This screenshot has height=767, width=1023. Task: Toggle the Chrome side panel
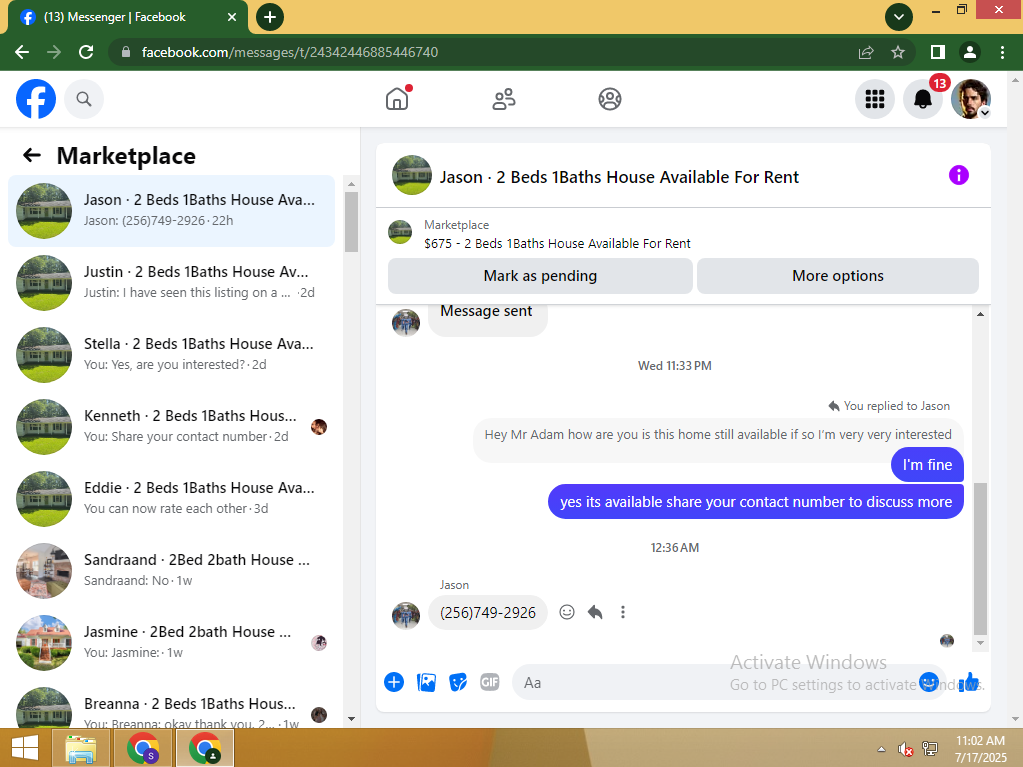(x=938, y=52)
